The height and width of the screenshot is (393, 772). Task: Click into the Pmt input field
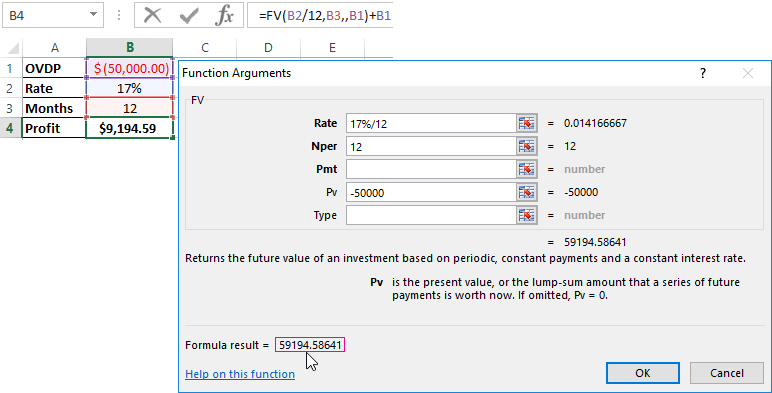(431, 169)
